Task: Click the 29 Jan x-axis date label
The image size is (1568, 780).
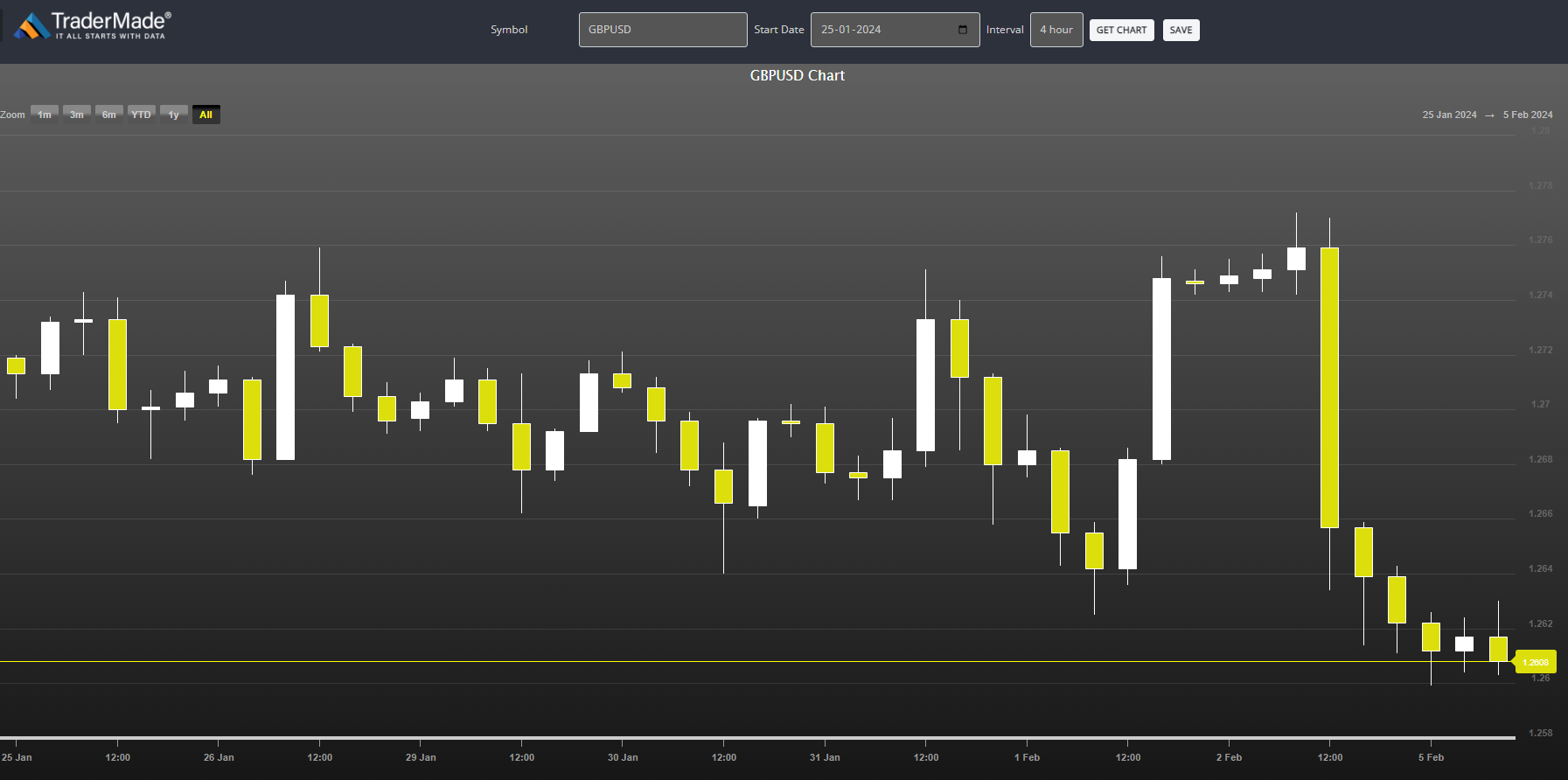Action: (x=421, y=757)
